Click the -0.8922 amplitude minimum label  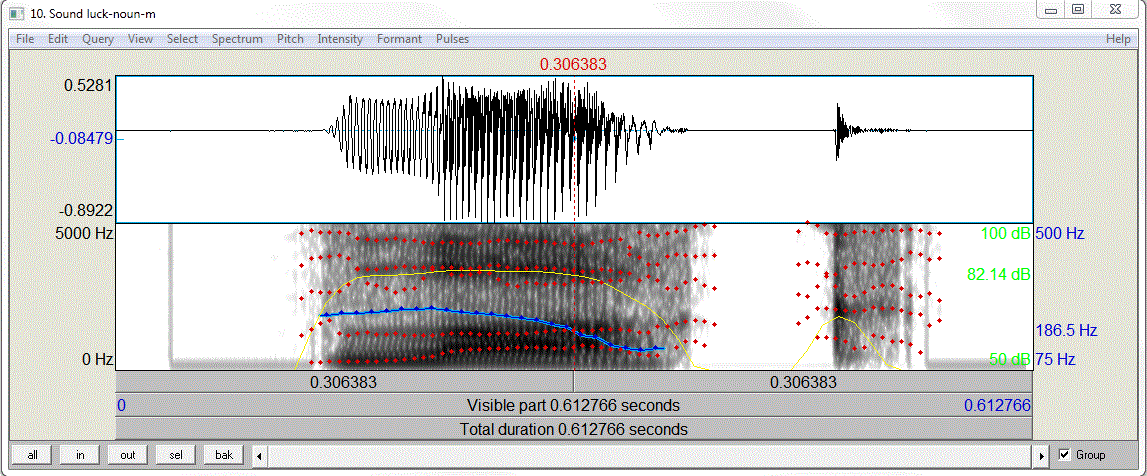pyautogui.click(x=86, y=211)
